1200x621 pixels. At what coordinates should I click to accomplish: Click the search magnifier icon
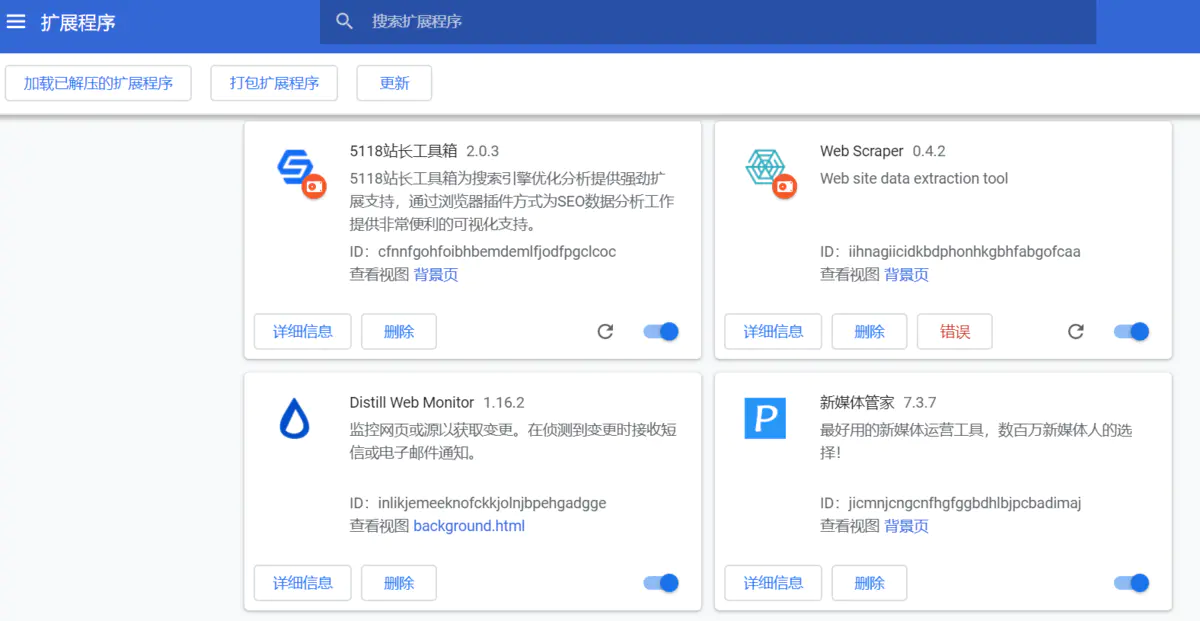pyautogui.click(x=345, y=21)
